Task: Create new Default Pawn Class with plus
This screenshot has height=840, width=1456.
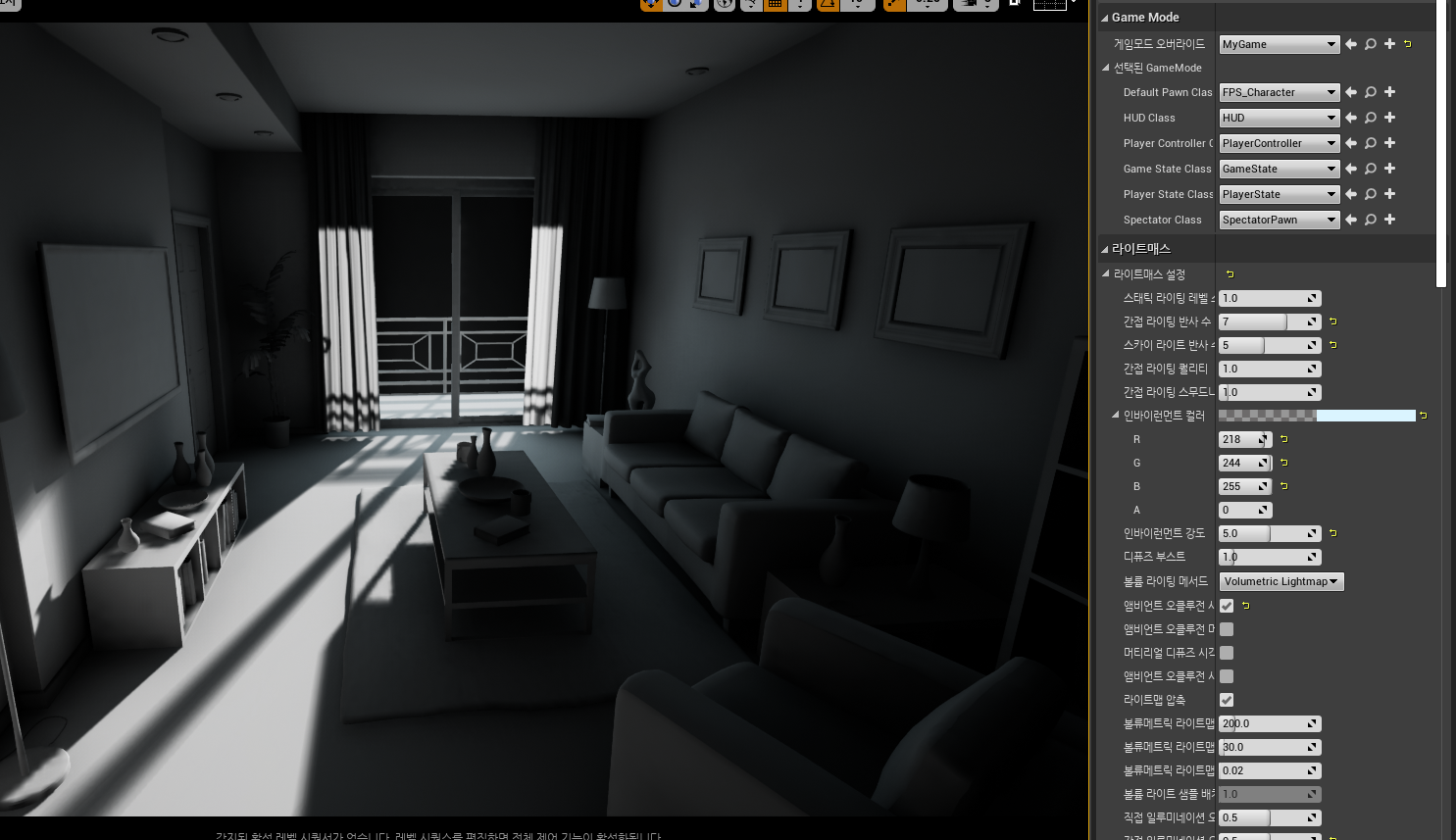Action: coord(1389,92)
